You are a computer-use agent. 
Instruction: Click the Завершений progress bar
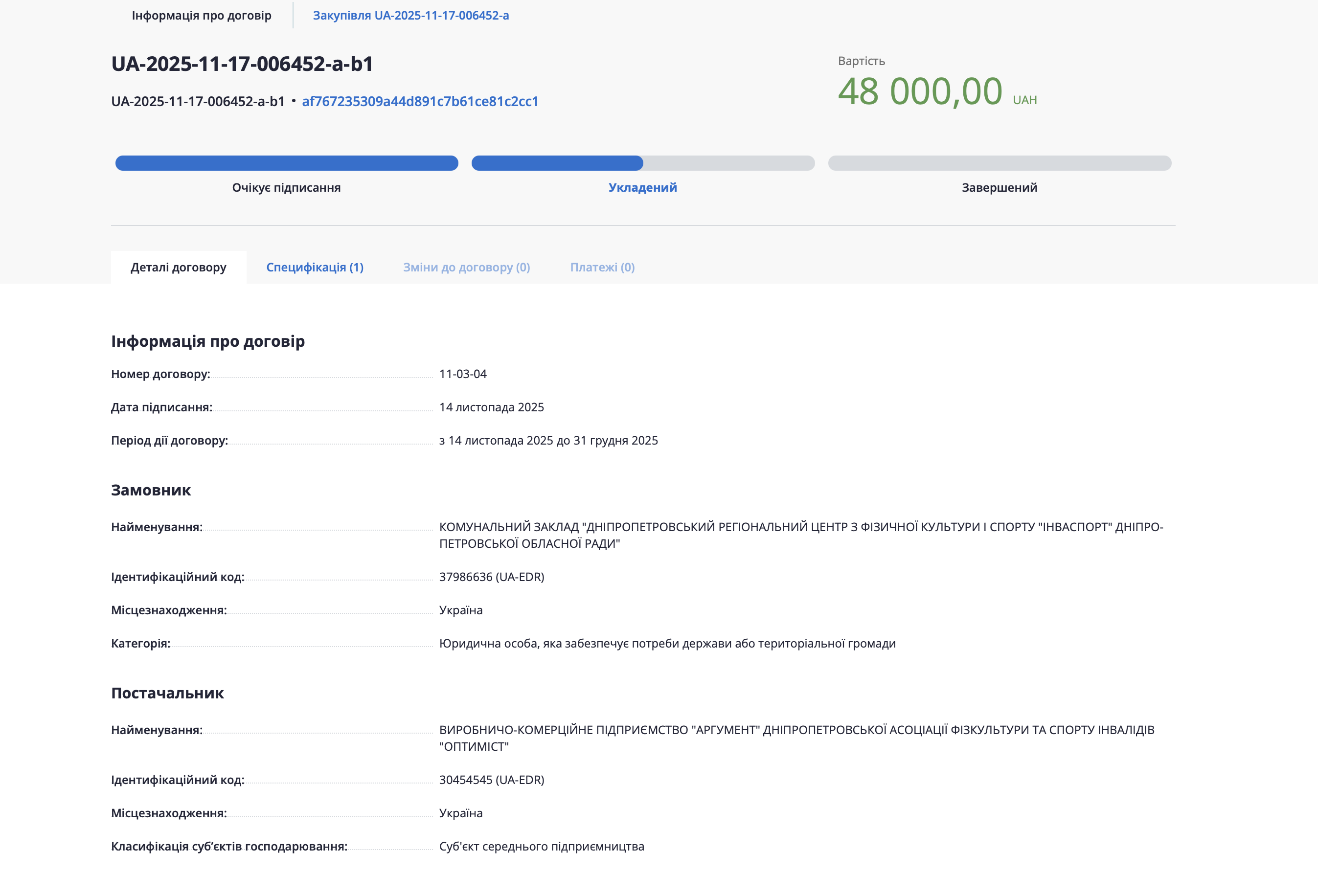coord(1000,163)
